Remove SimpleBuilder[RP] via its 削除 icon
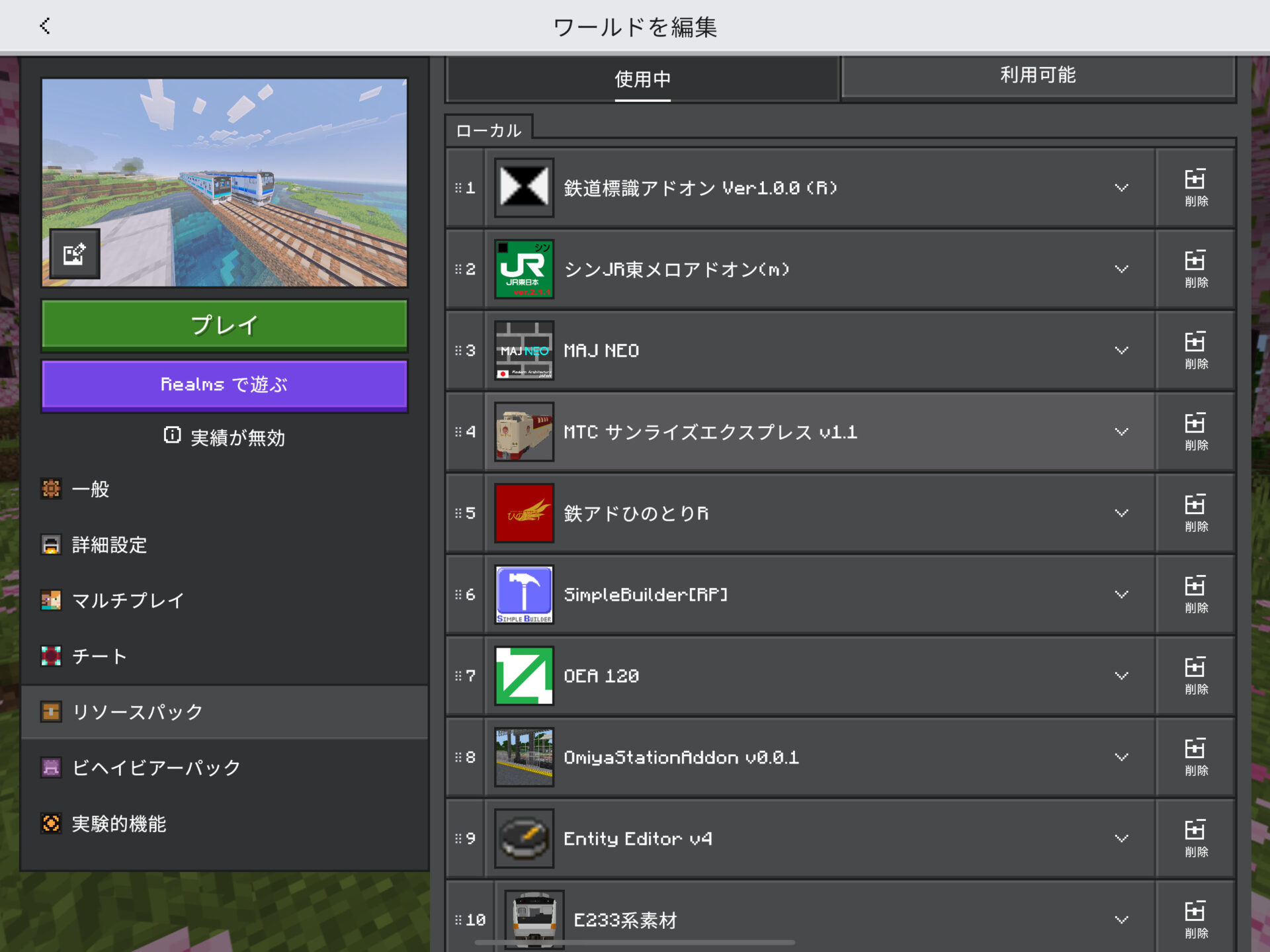The width and height of the screenshot is (1270, 952). [x=1195, y=594]
